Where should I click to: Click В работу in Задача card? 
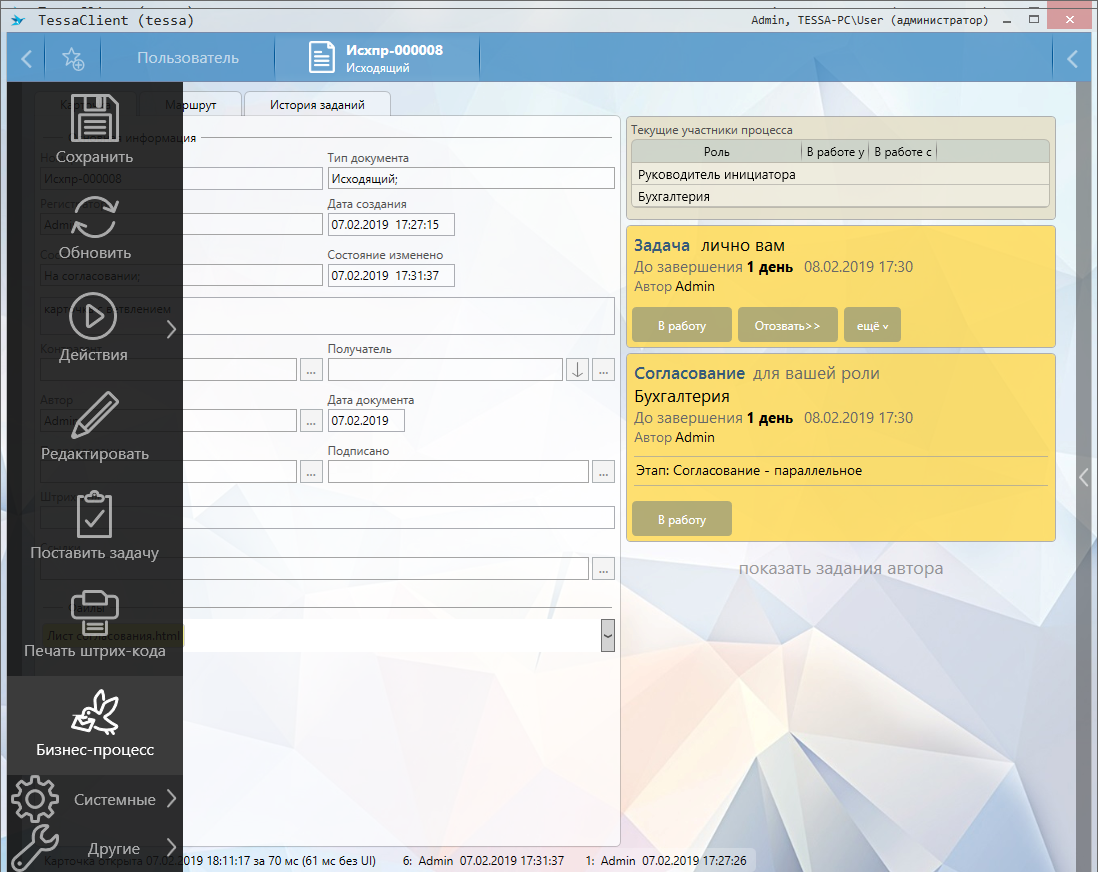pos(681,325)
